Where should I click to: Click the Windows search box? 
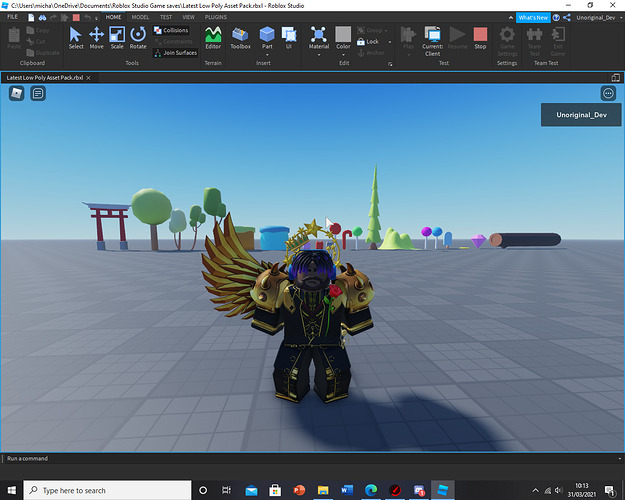pyautogui.click(x=108, y=490)
